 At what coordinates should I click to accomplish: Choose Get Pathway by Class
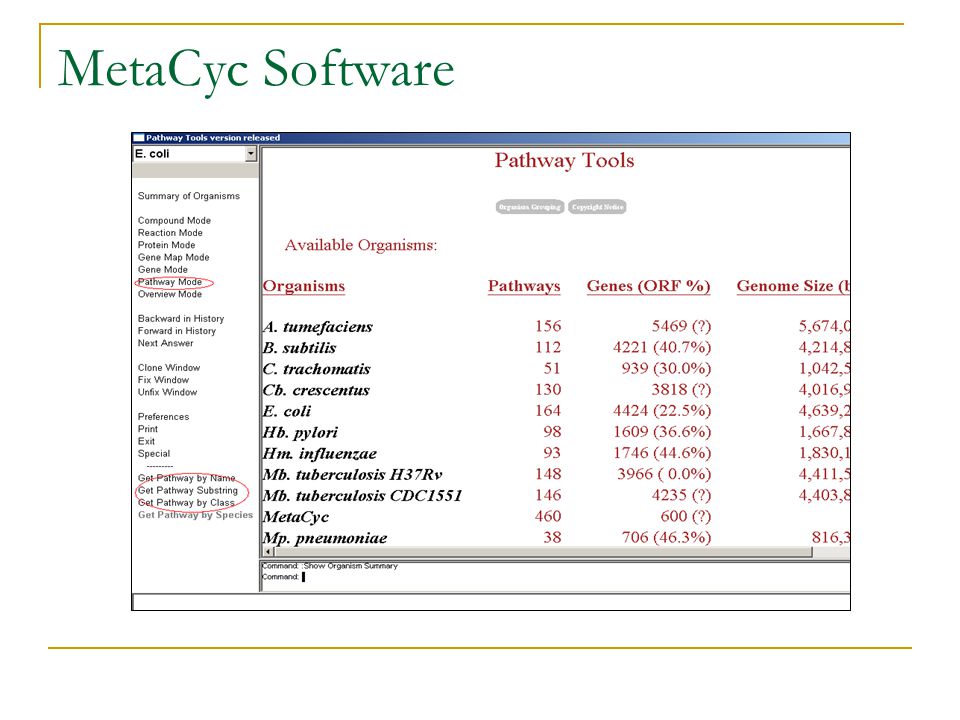(186, 502)
